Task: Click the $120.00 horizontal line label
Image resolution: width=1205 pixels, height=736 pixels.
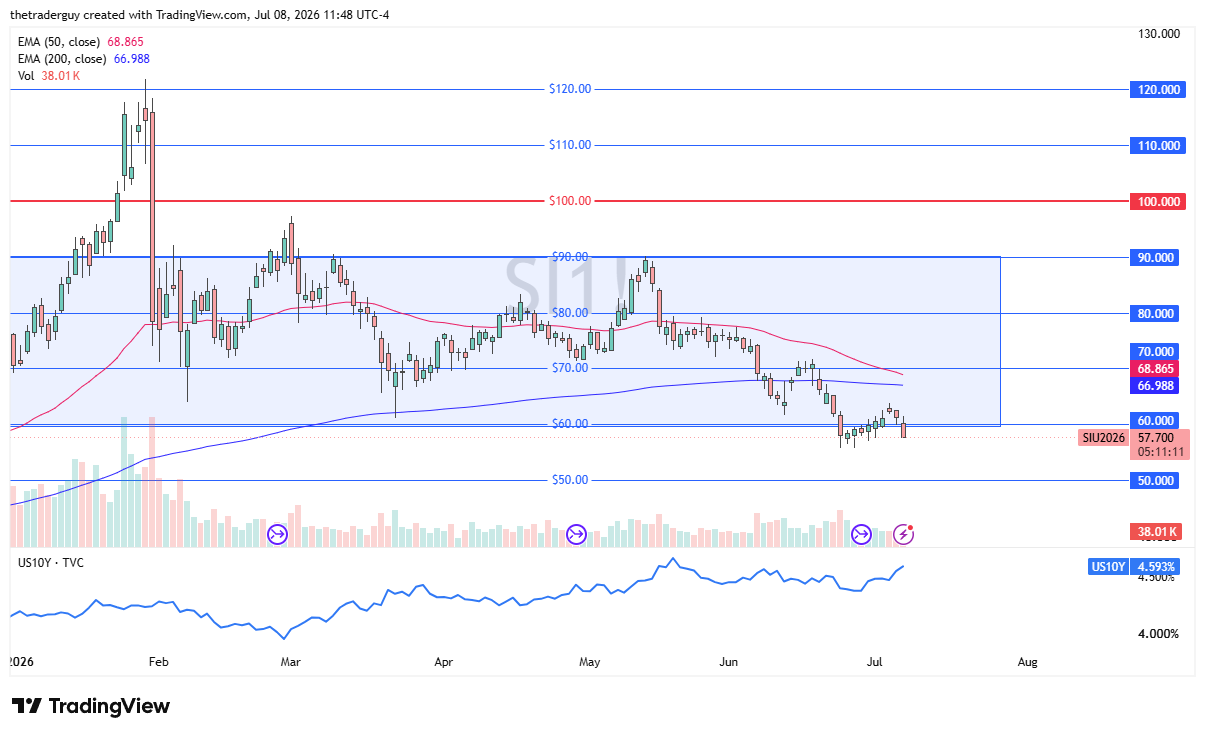Action: [x=570, y=89]
